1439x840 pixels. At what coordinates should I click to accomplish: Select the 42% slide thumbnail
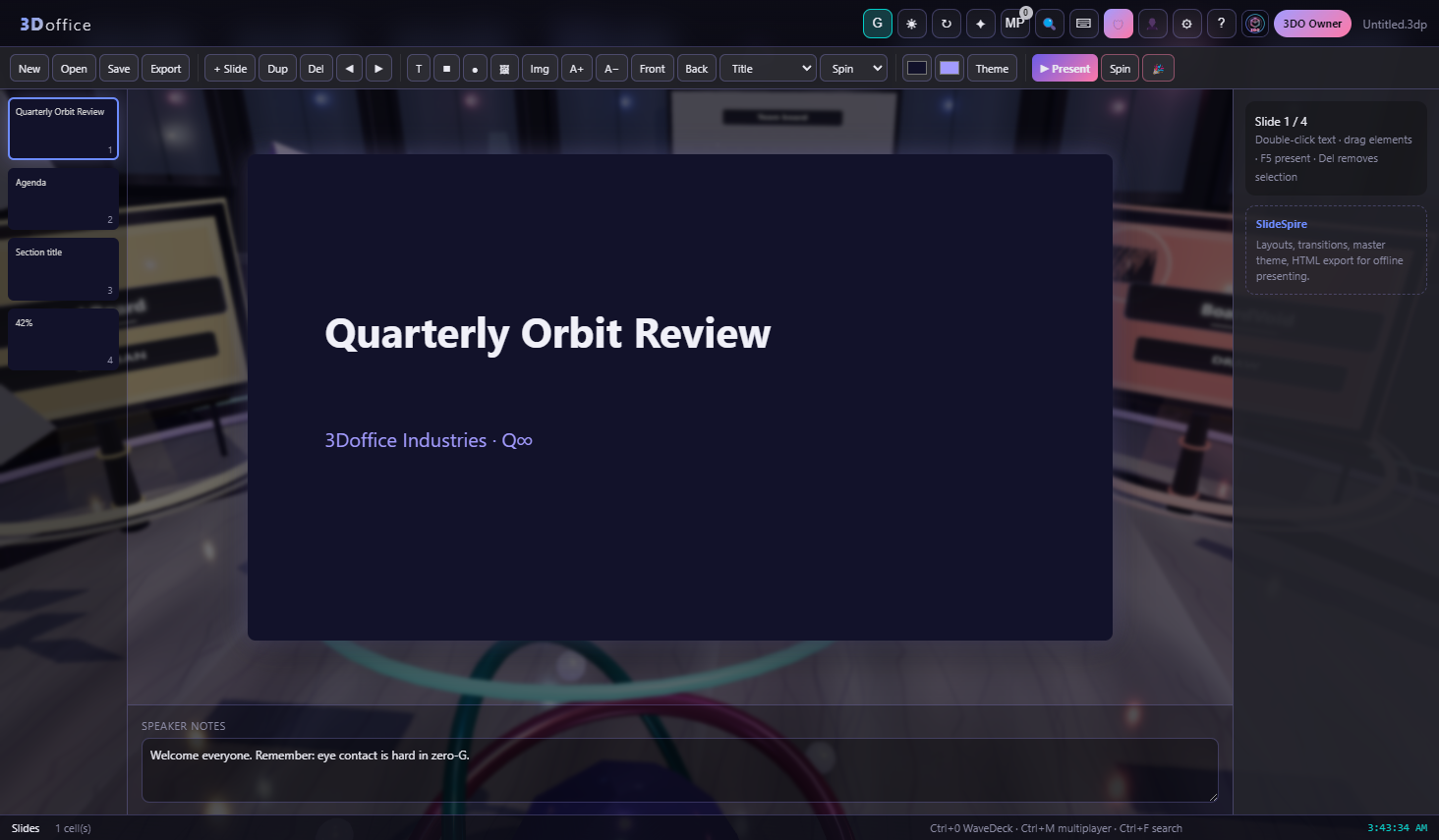[x=63, y=339]
